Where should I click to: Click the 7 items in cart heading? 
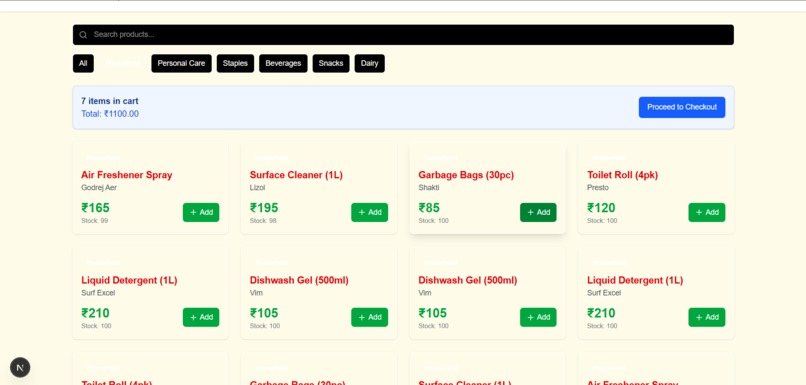click(x=109, y=101)
